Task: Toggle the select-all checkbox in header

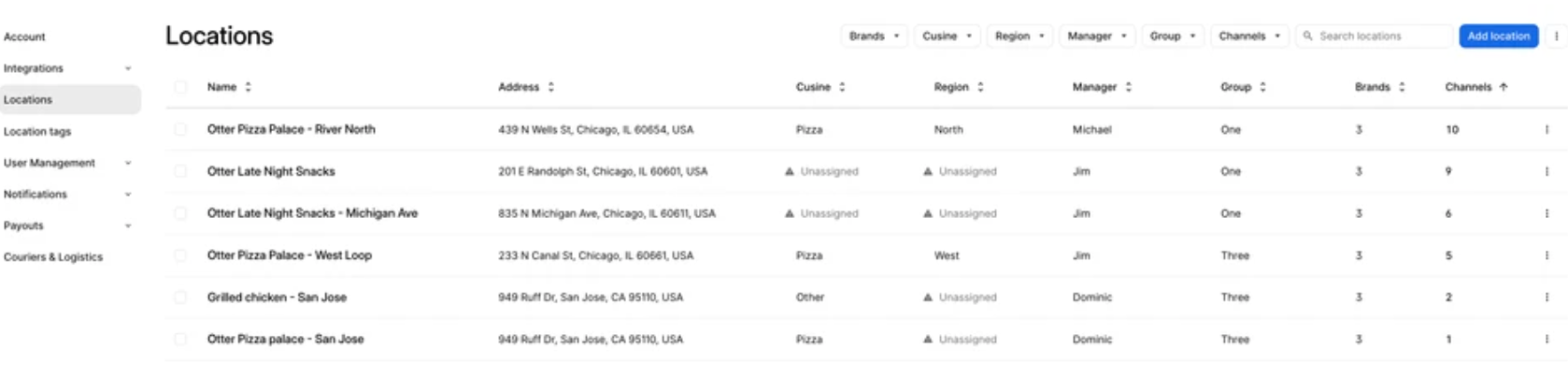Action: pos(180,87)
